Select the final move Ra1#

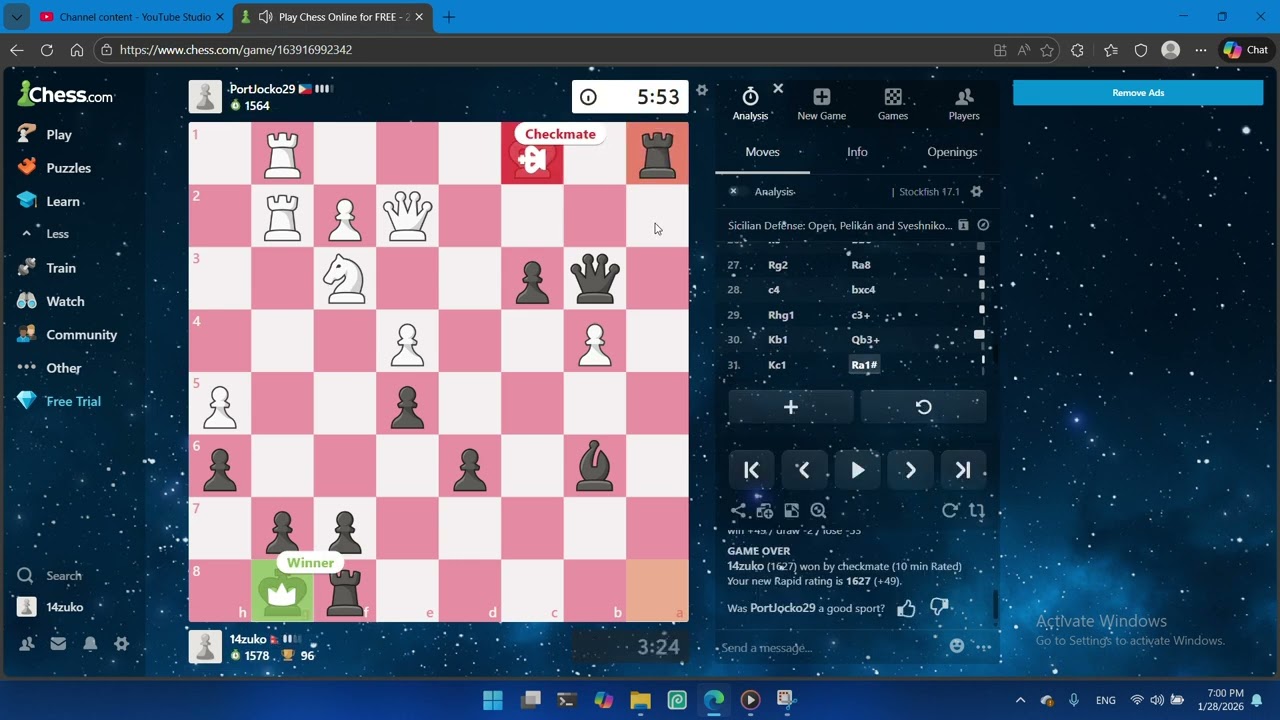(864, 365)
